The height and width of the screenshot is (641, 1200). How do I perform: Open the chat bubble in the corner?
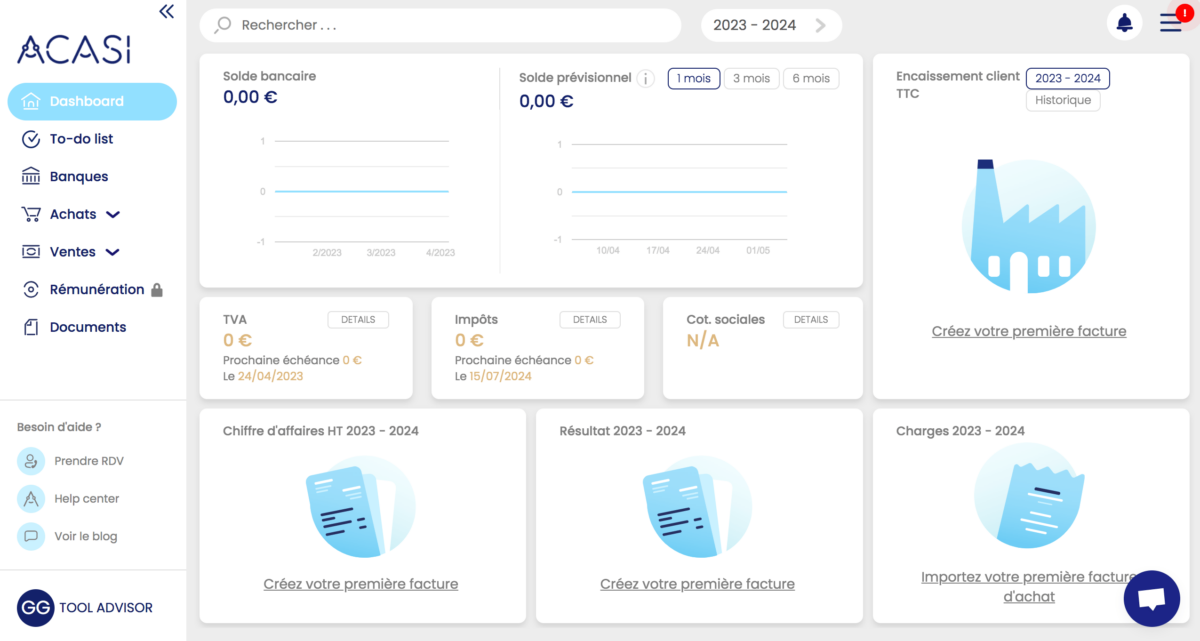(x=1152, y=598)
